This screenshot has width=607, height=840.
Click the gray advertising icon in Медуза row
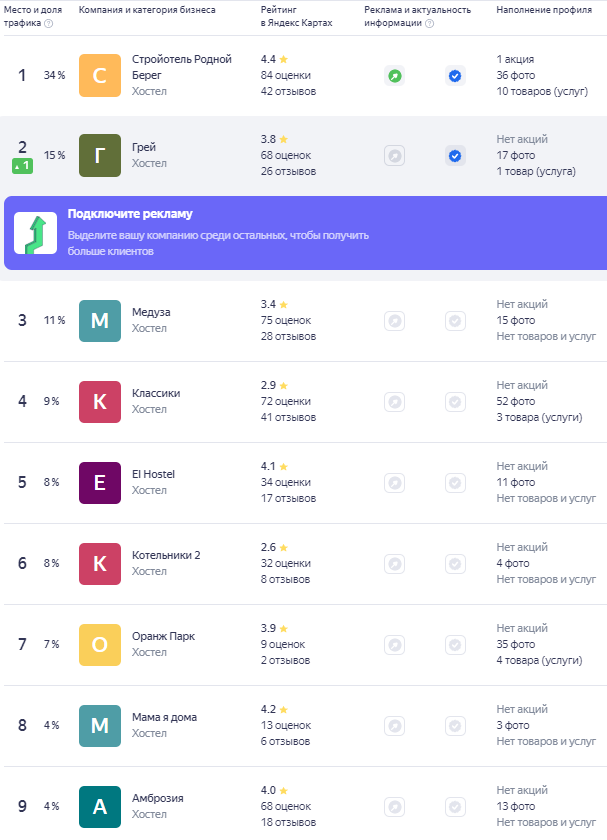point(395,321)
